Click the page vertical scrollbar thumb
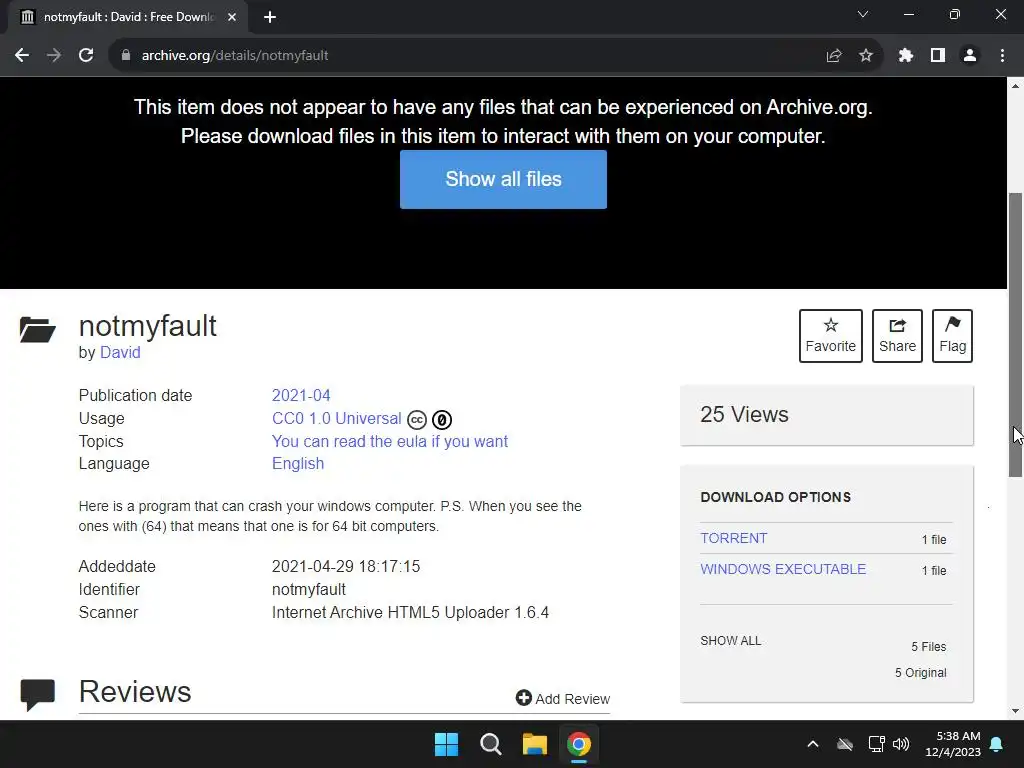This screenshot has width=1024, height=768. click(x=1015, y=334)
